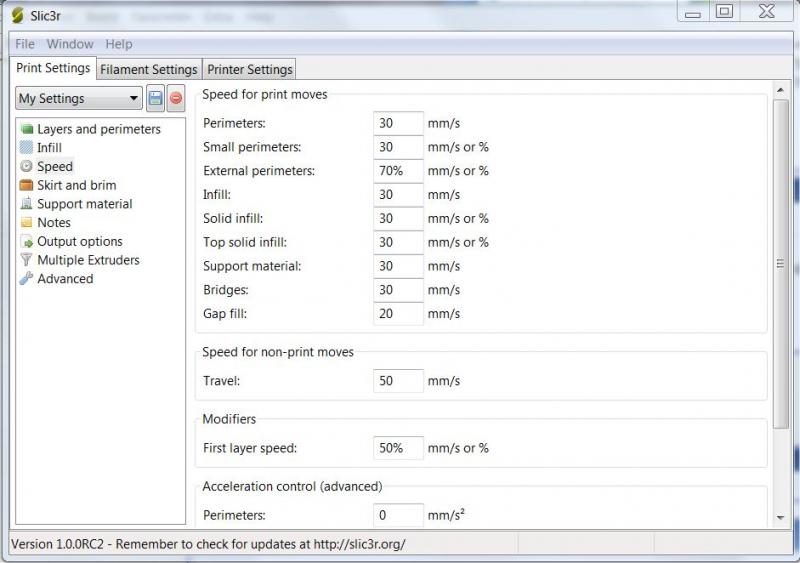
Task: Click the Multiple Extruders funnel icon
Action: point(27,260)
